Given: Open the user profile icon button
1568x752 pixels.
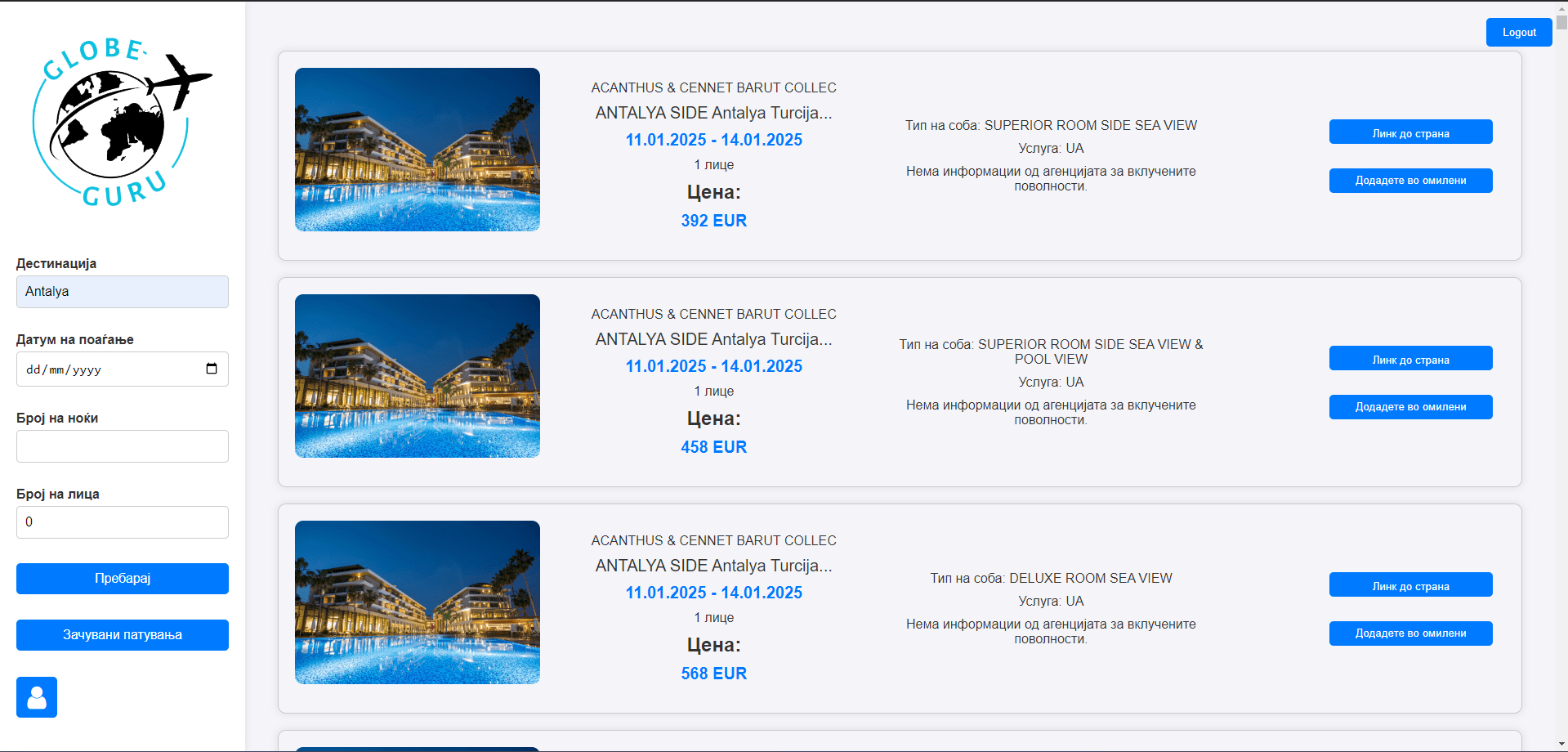Looking at the screenshot, I should click(x=37, y=697).
